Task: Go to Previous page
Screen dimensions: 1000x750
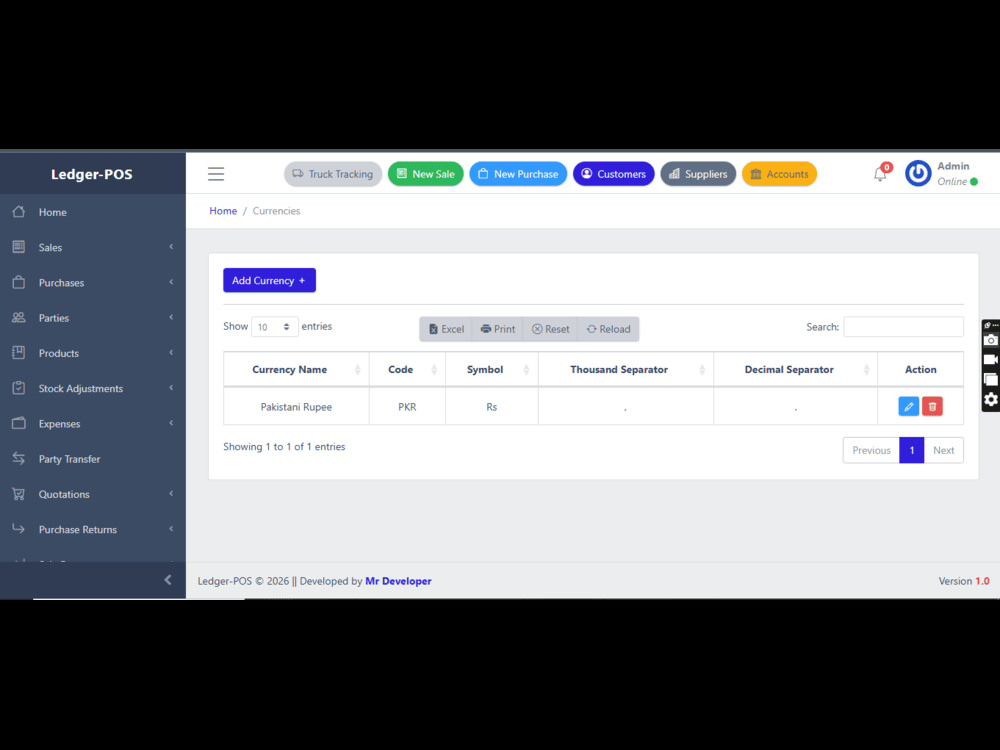Action: (x=871, y=450)
